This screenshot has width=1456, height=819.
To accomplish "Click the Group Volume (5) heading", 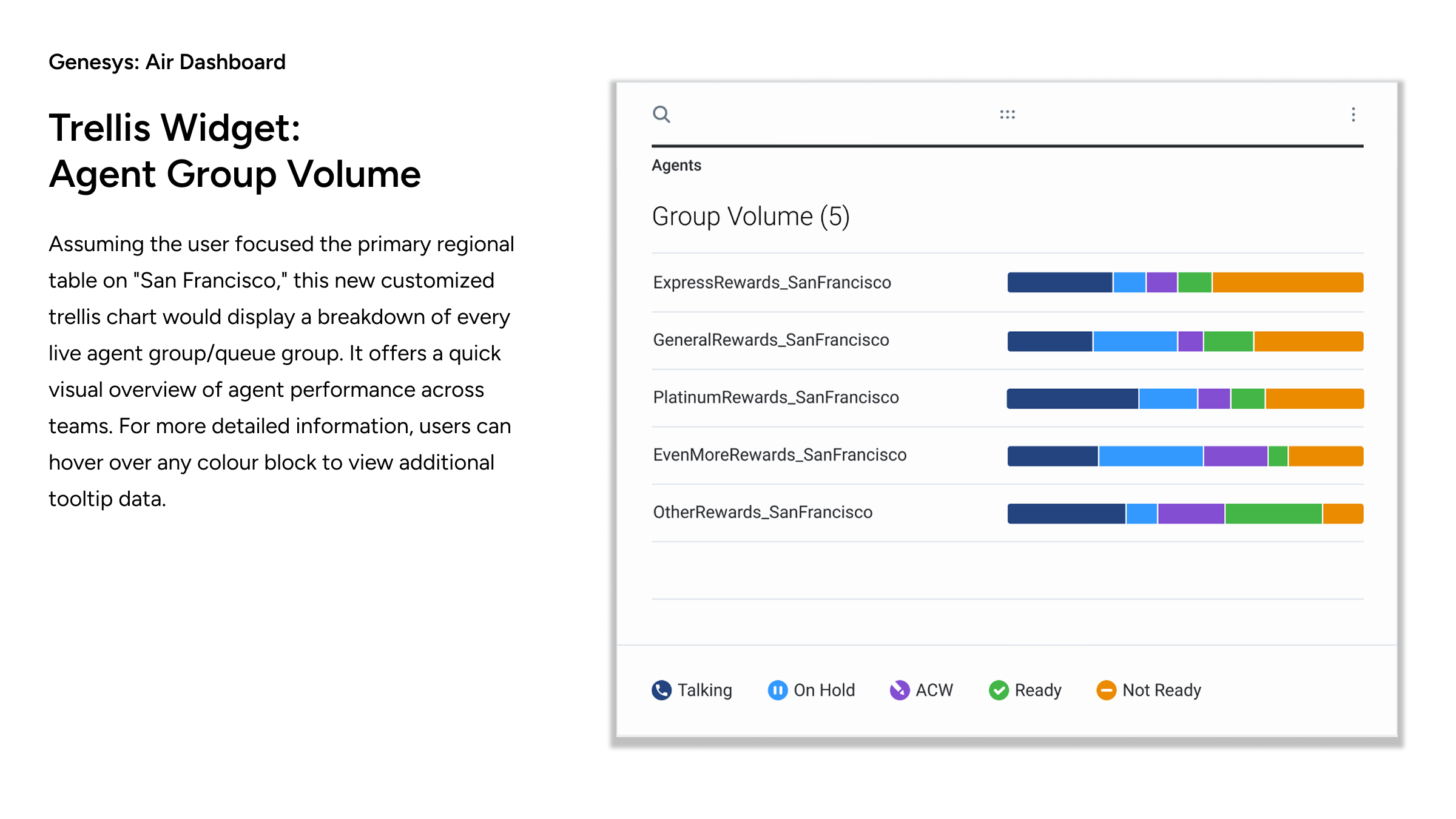I will click(750, 217).
